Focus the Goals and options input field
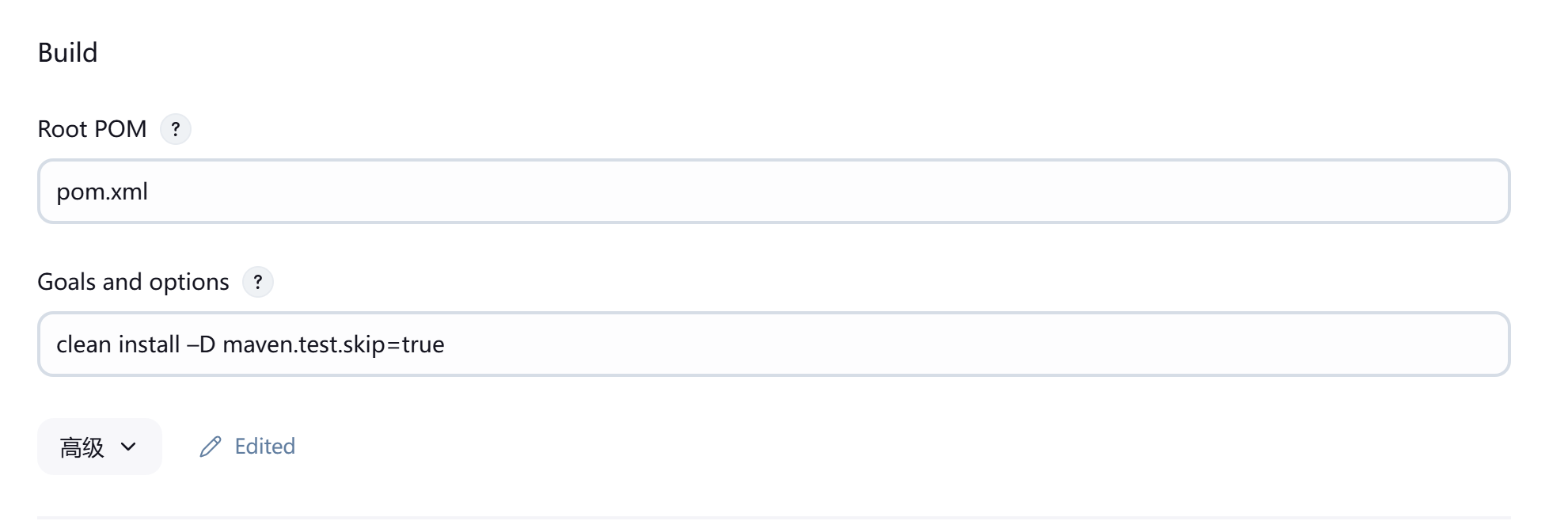1568x521 pixels. 773,344
